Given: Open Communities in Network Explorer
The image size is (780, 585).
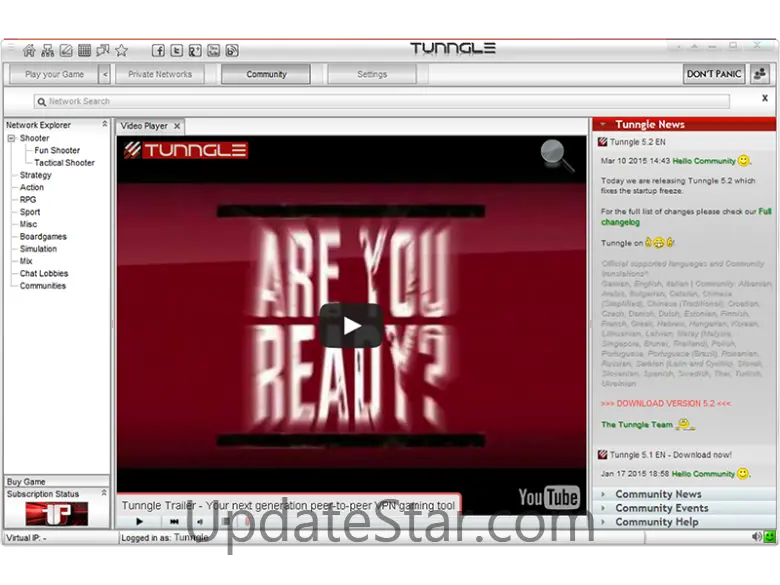Looking at the screenshot, I should click(x=43, y=286).
